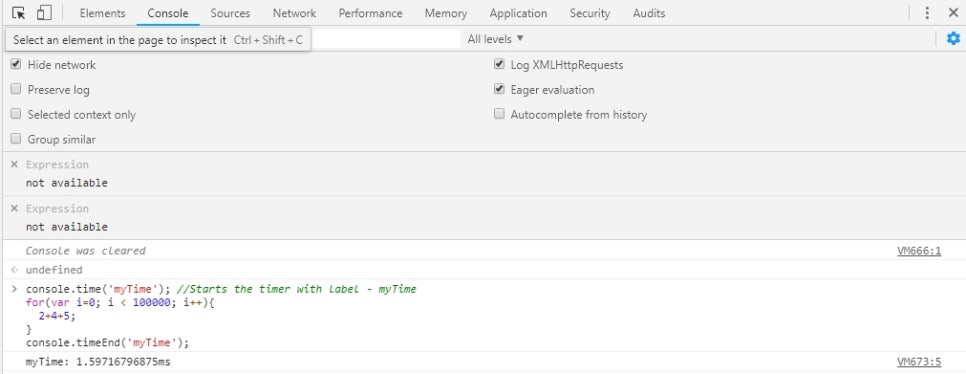Enable Preserve log checkbox
Viewport: 966px width, 374px height.
coord(16,89)
